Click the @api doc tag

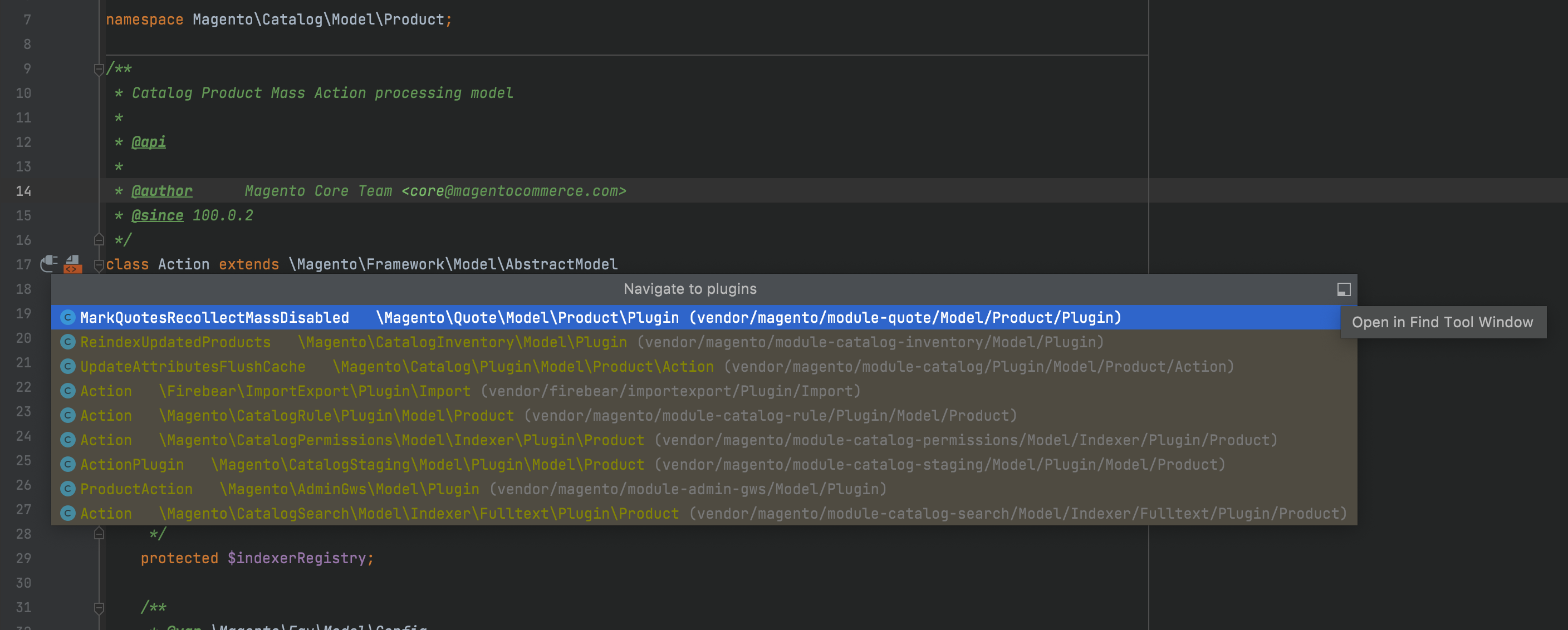click(x=149, y=142)
